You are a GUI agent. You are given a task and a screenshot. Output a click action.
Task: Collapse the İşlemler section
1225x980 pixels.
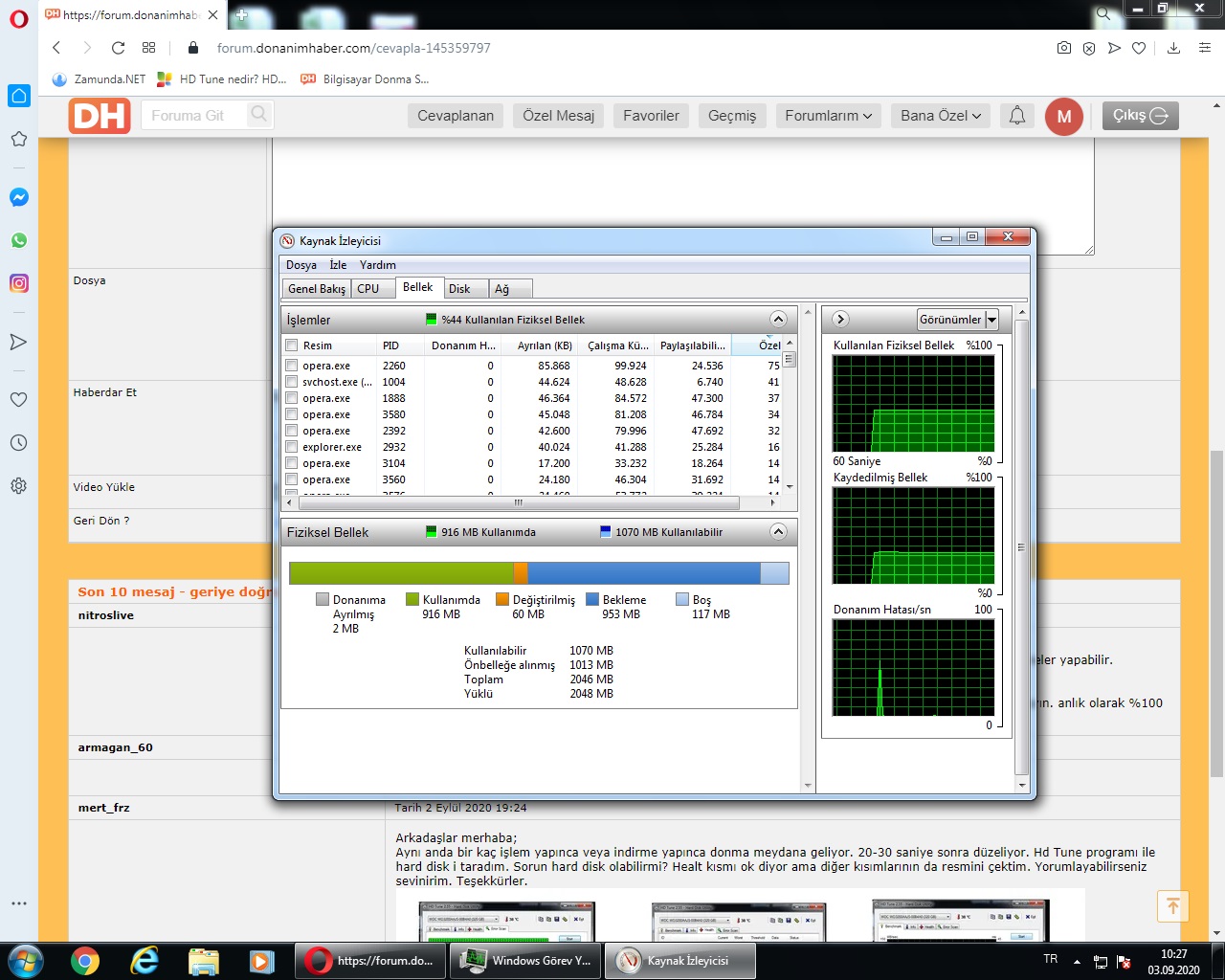778,320
